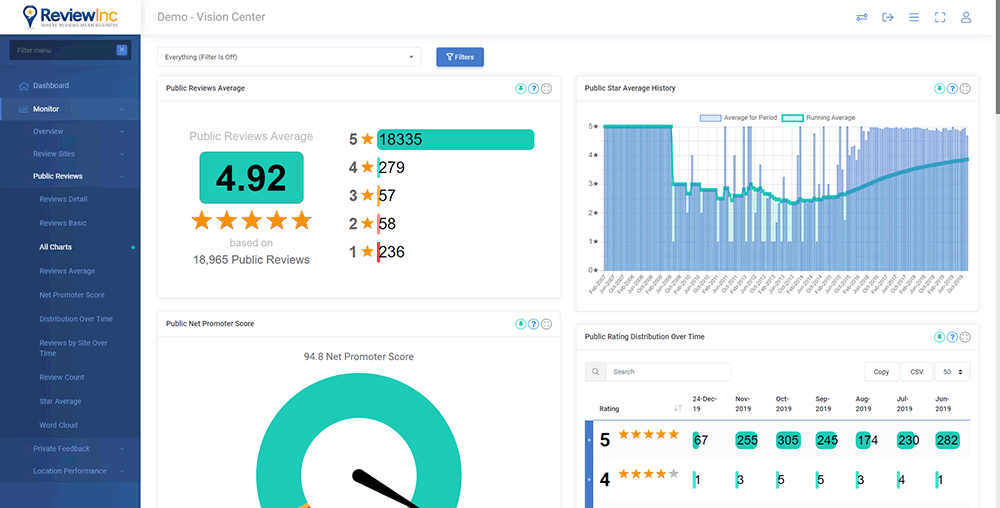
Task: Click the switch arrows icon in top header
Action: [862, 17]
